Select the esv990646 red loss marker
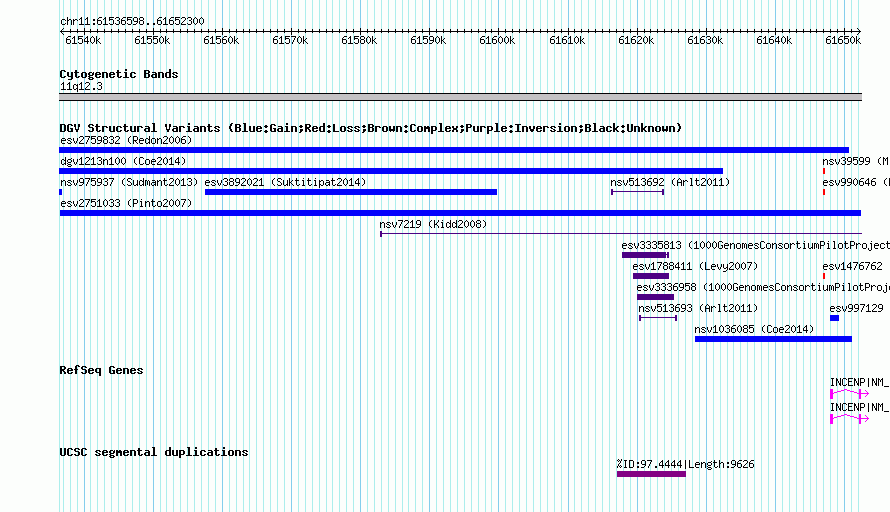 [x=824, y=192]
